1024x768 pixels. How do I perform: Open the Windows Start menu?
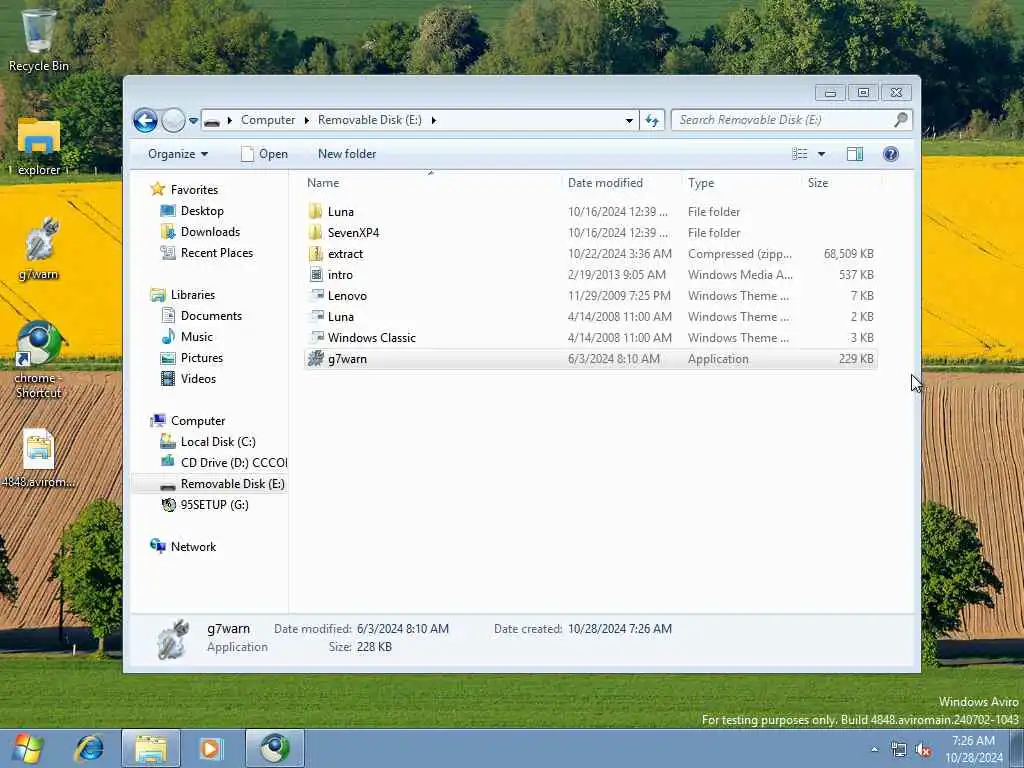pos(27,748)
